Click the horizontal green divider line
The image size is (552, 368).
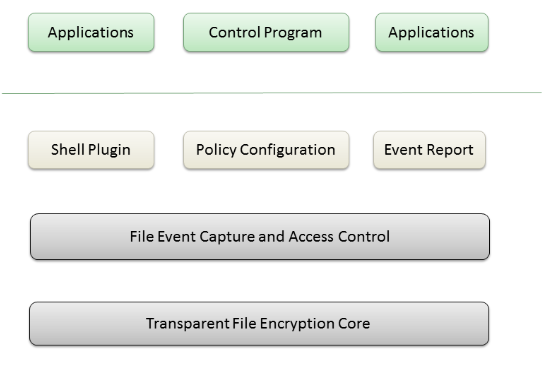point(271,93)
